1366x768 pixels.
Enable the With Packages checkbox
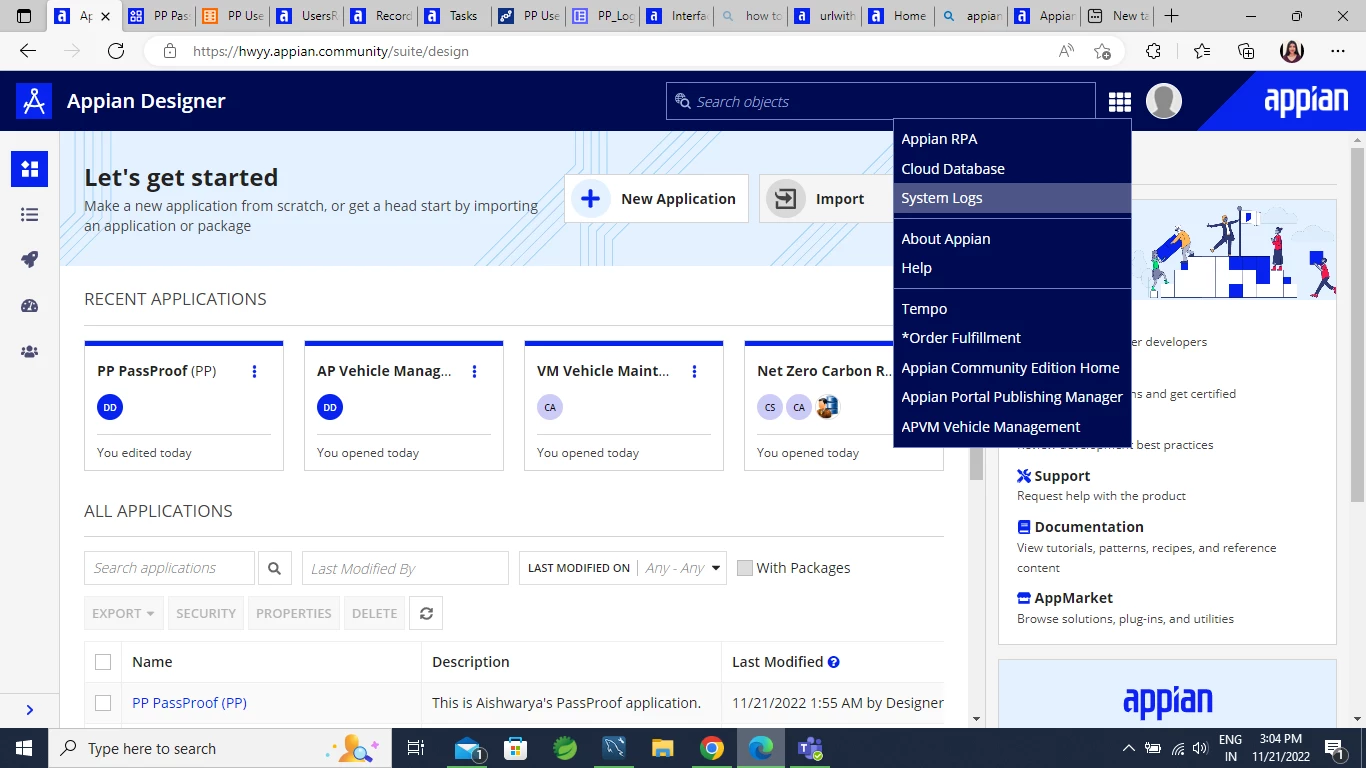click(x=745, y=568)
